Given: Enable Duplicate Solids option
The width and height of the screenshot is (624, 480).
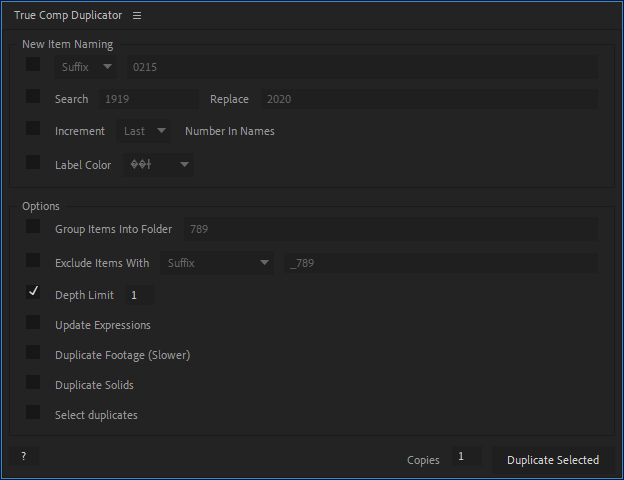Looking at the screenshot, I should tap(33, 382).
